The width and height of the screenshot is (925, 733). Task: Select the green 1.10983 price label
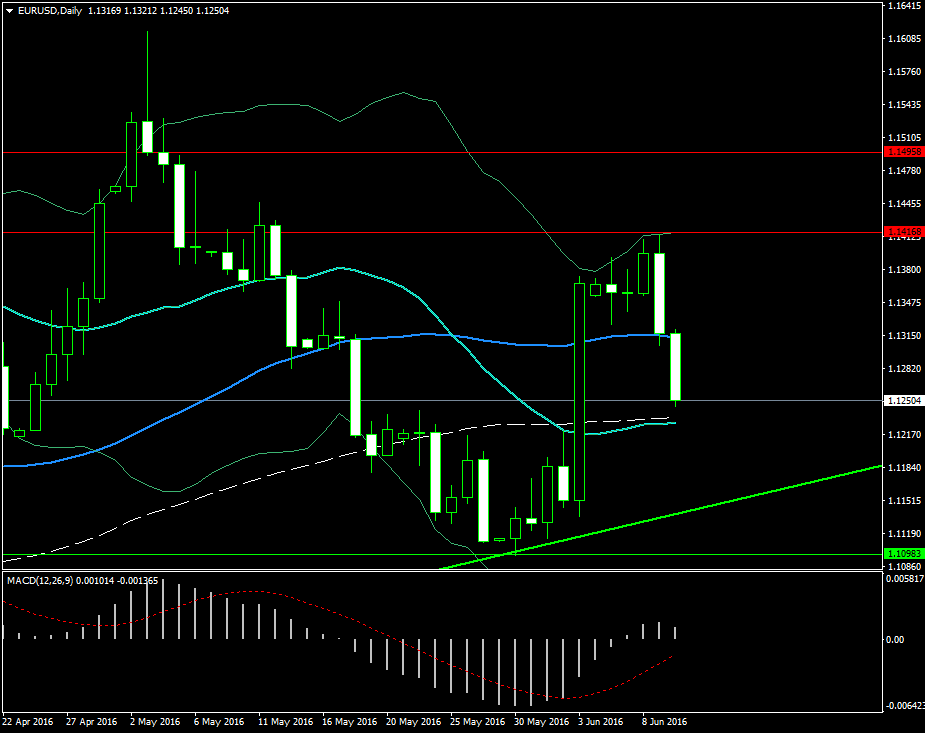[x=902, y=554]
